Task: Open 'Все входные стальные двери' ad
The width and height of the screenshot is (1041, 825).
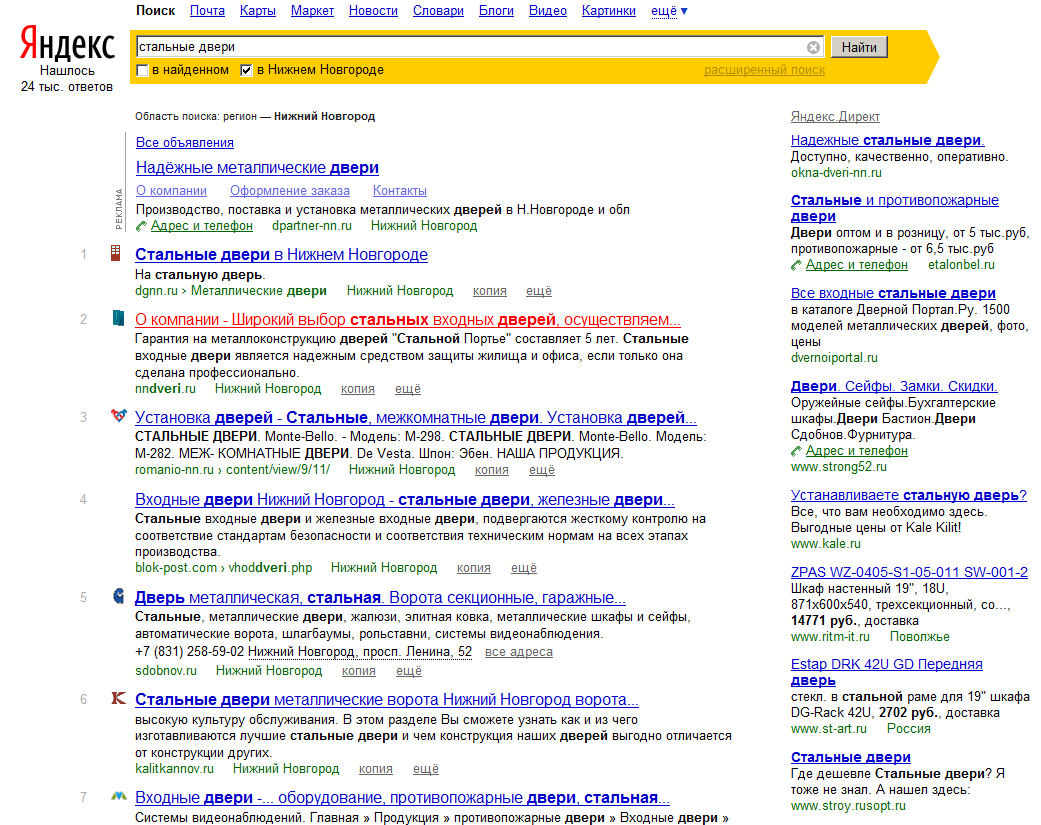Action: click(894, 293)
